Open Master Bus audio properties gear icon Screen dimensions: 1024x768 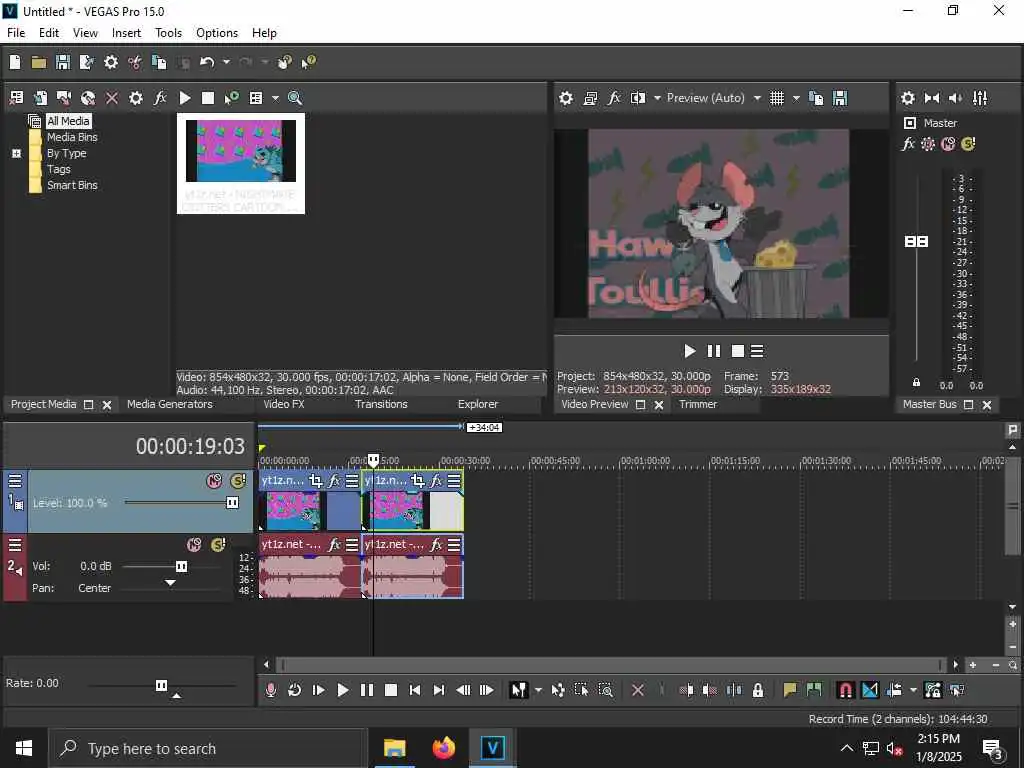tap(908, 98)
